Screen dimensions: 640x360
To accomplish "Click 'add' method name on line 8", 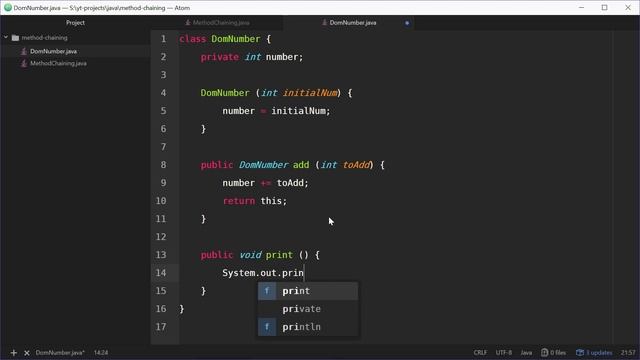I will tap(301, 165).
